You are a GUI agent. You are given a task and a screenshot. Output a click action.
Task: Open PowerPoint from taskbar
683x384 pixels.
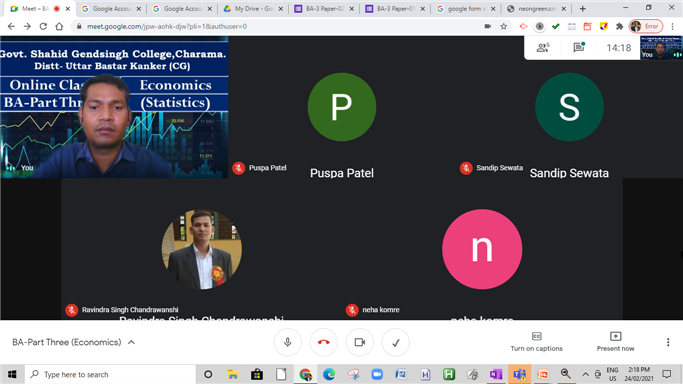pyautogui.click(x=543, y=374)
